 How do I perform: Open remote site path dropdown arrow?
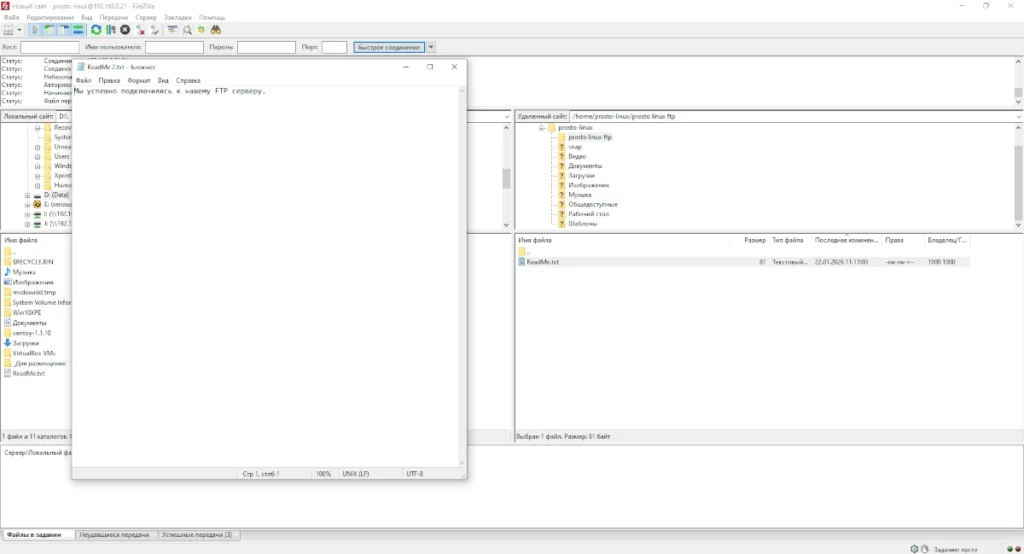click(x=1019, y=116)
